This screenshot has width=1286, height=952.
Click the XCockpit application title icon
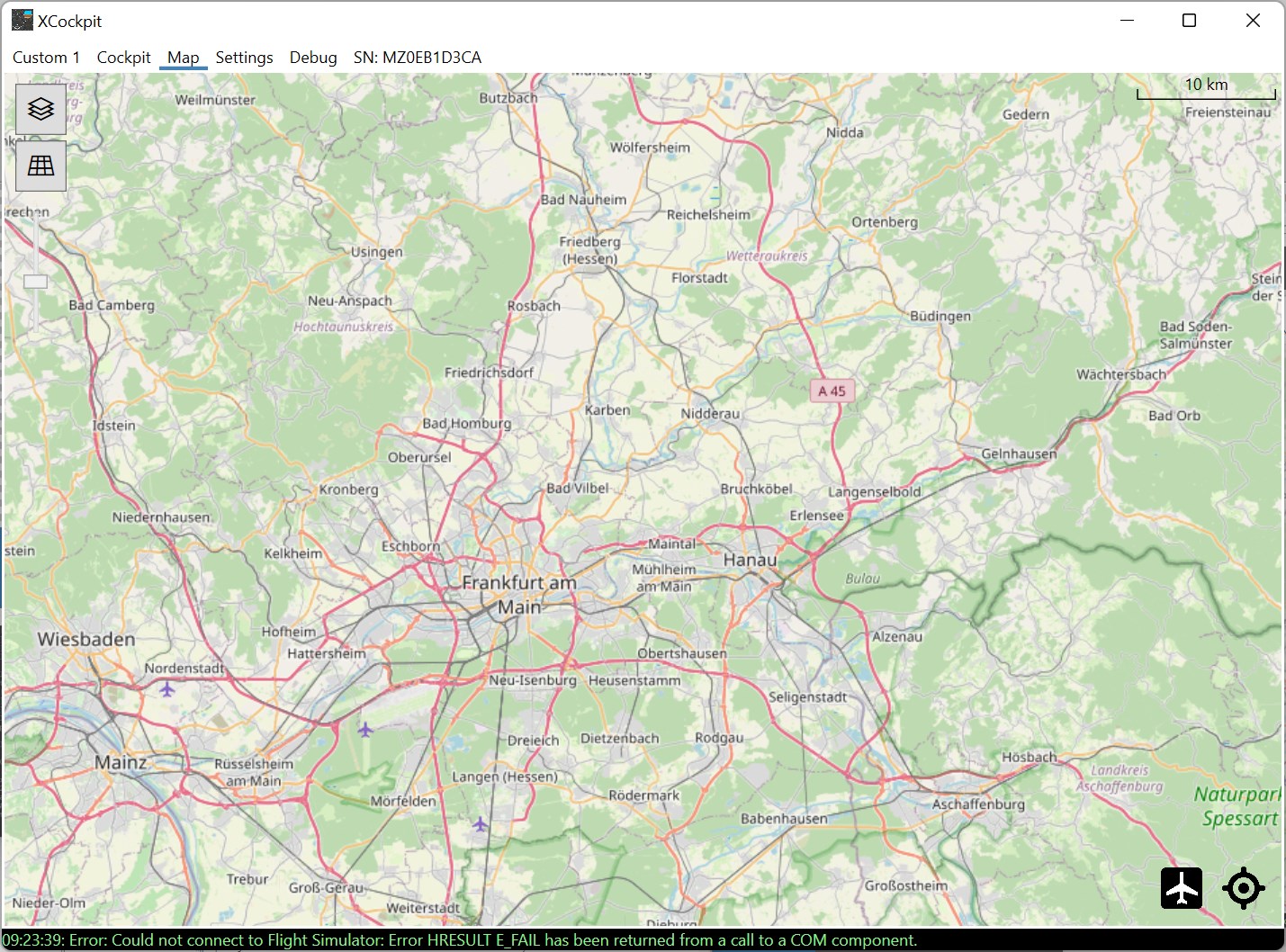[22, 20]
